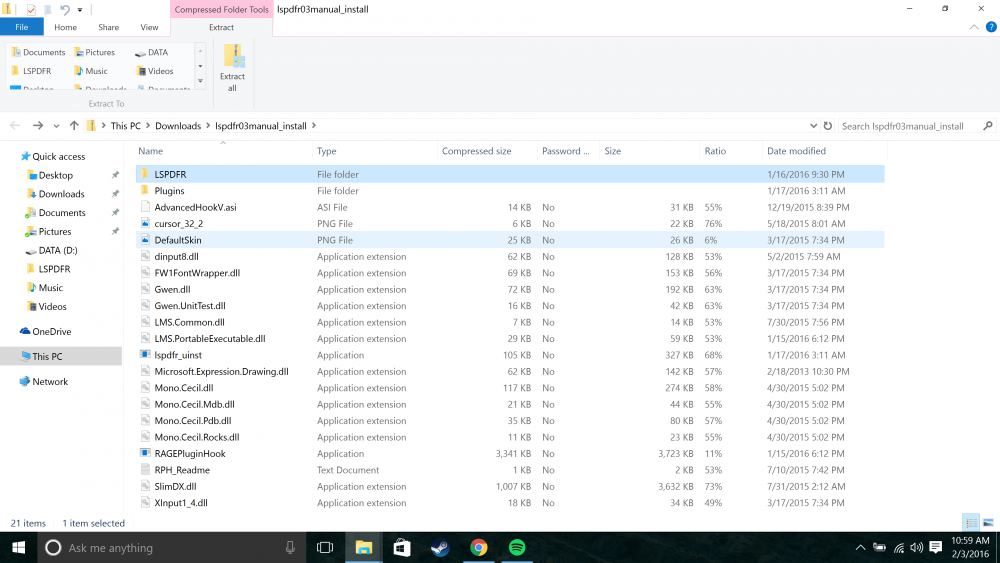Choose Documents as the extract destination
The image size is (1000, 563).
[x=38, y=52]
